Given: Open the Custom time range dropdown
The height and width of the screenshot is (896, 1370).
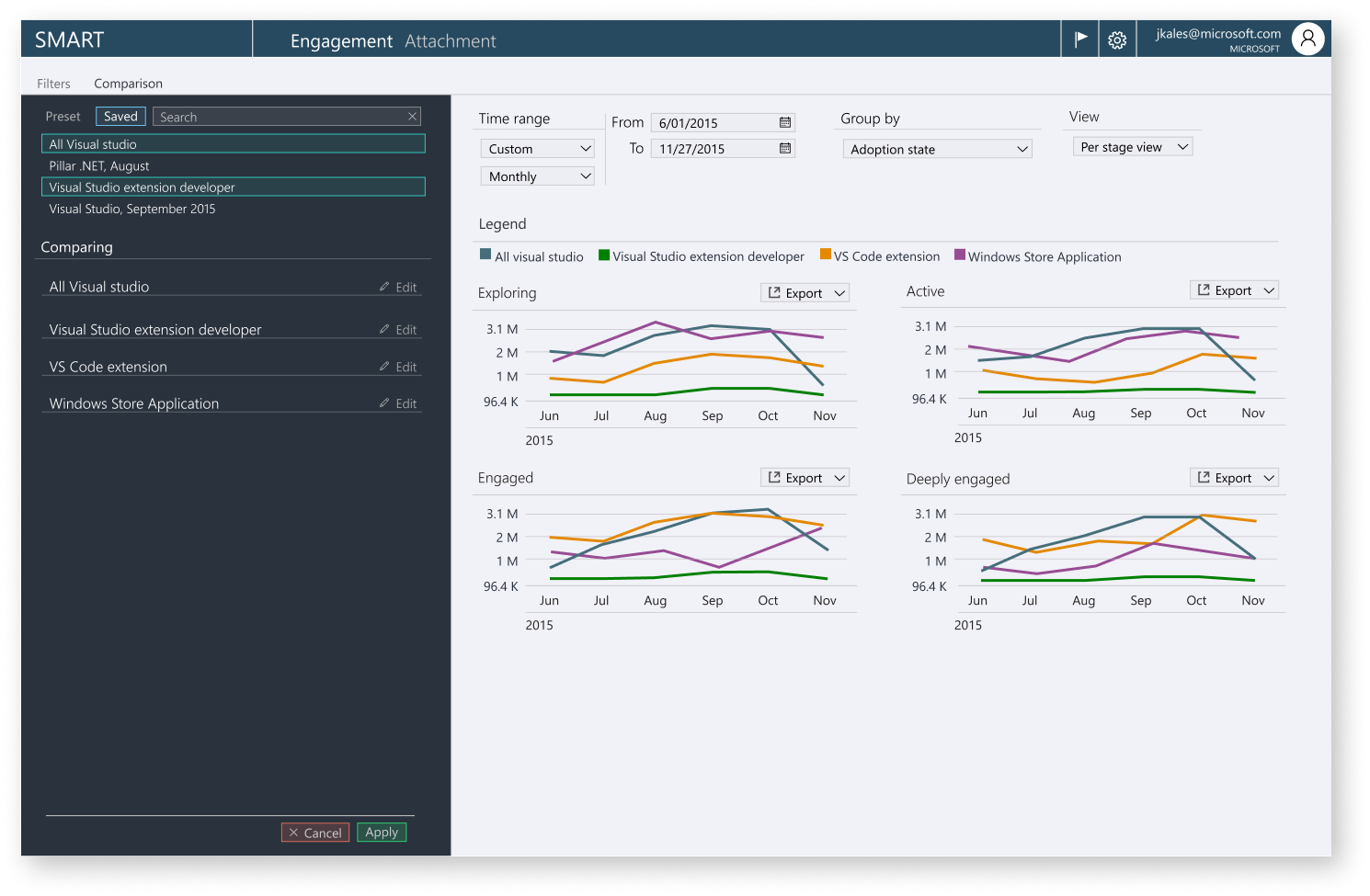Looking at the screenshot, I should (537, 149).
